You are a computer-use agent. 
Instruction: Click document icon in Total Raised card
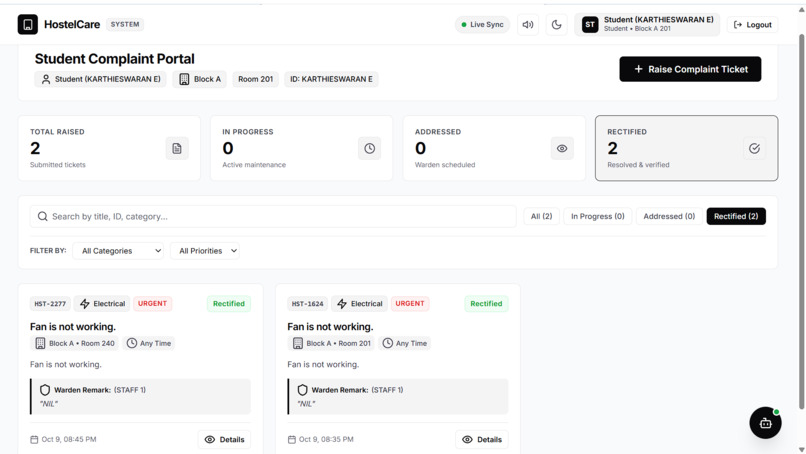tap(177, 149)
